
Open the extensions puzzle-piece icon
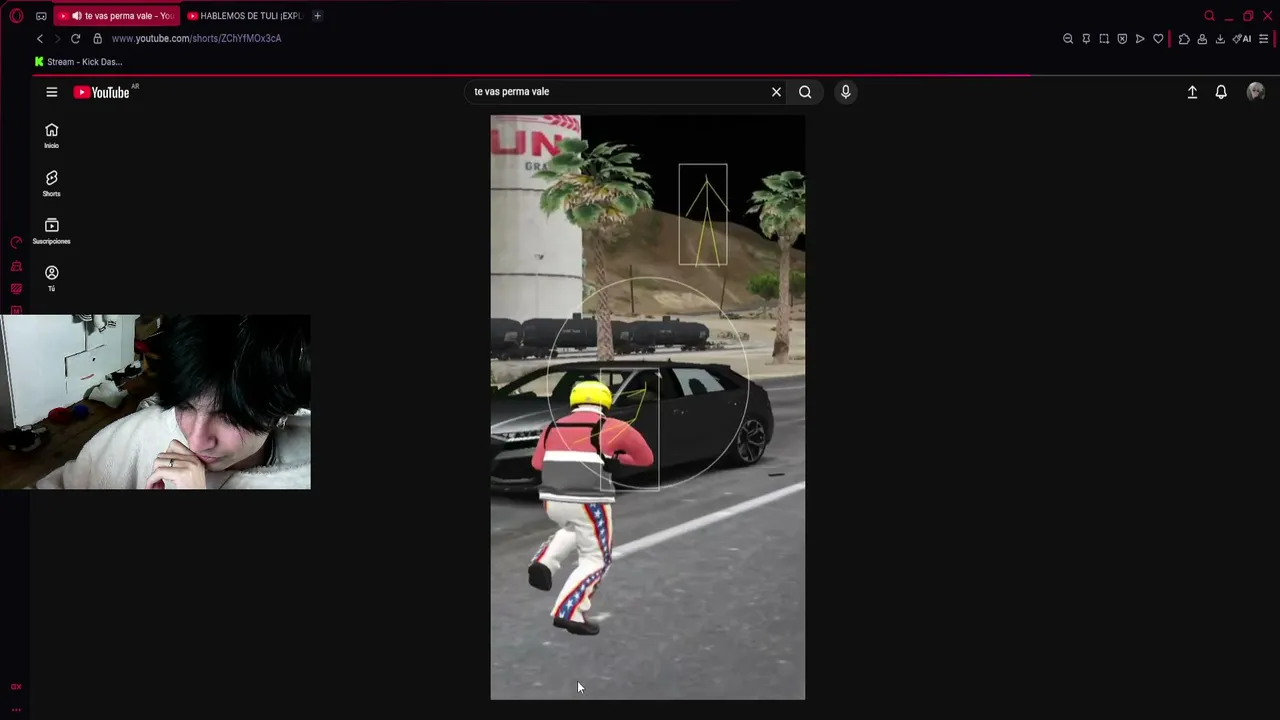pyautogui.click(x=1184, y=39)
